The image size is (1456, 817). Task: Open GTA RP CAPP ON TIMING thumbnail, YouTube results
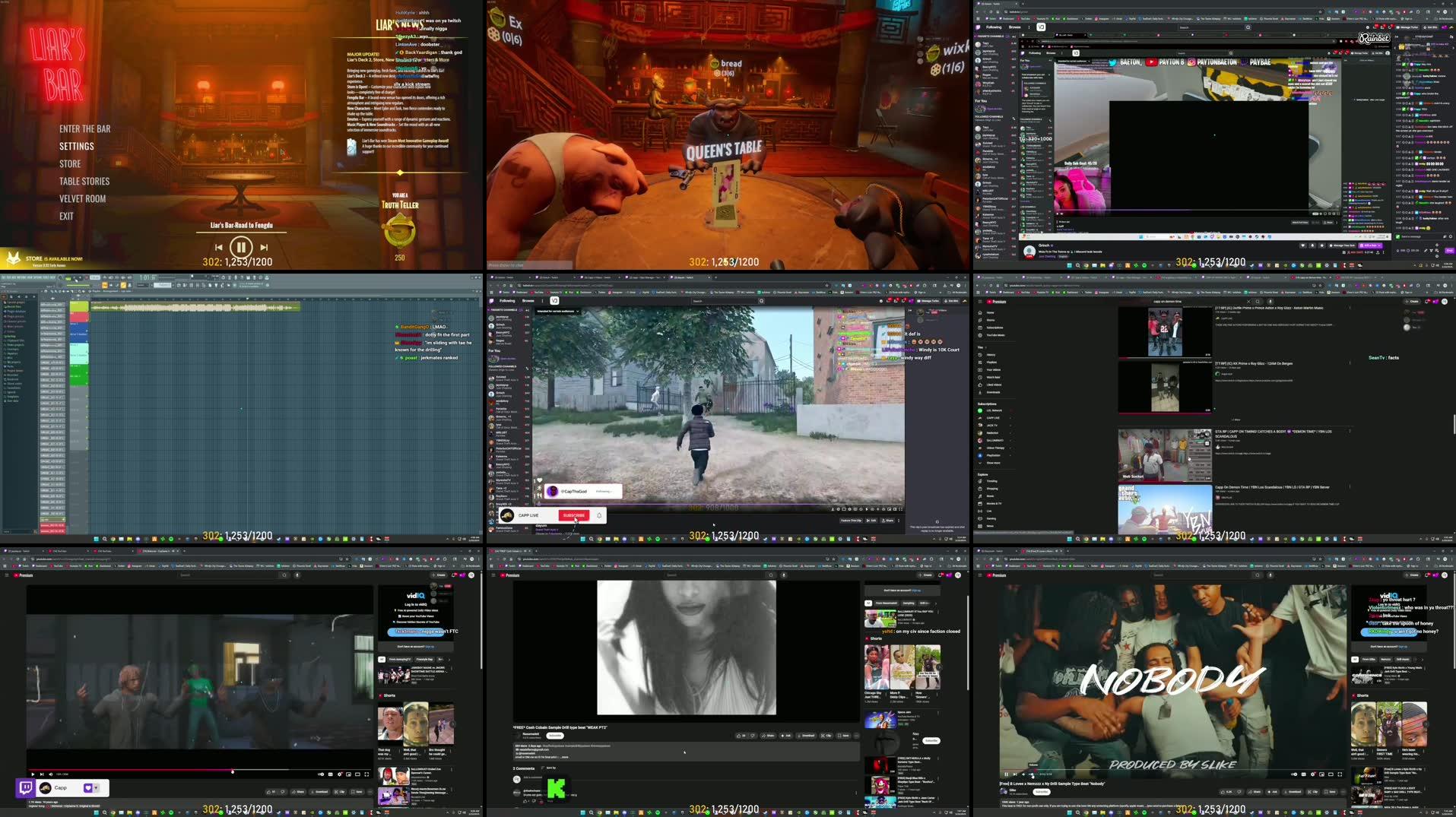pos(1164,454)
